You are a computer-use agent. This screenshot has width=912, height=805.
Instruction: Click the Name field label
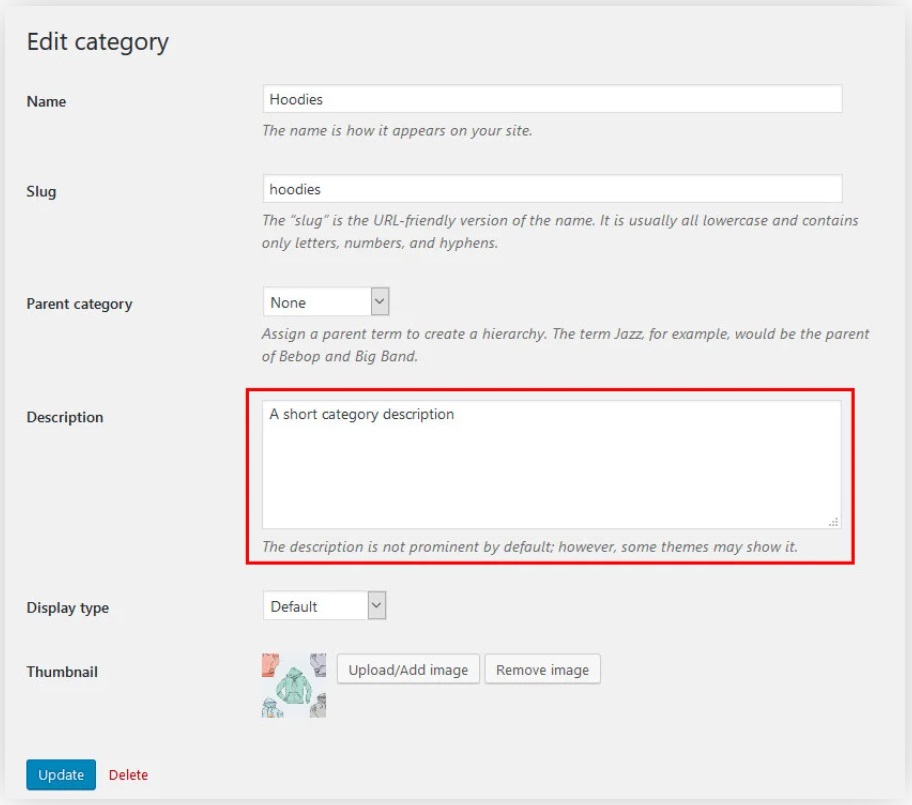(x=46, y=101)
